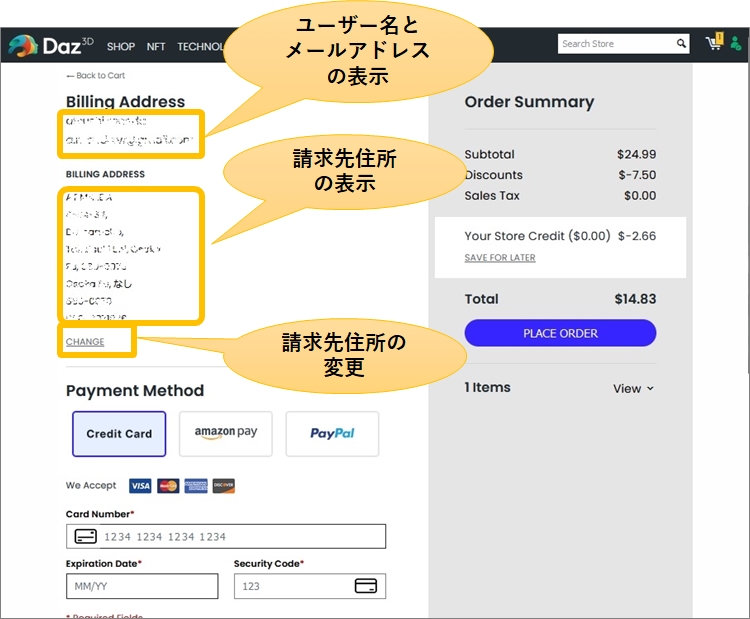Select PayPal payment option
The height and width of the screenshot is (619, 750).
tap(332, 434)
